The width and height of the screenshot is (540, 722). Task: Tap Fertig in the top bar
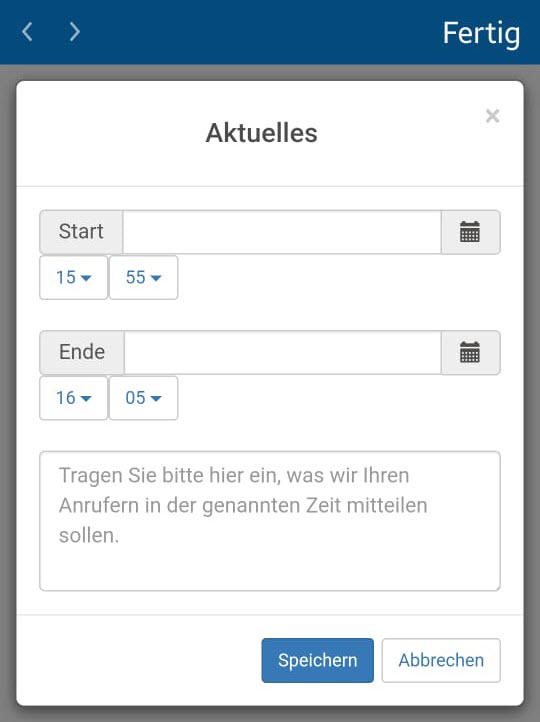[481, 34]
